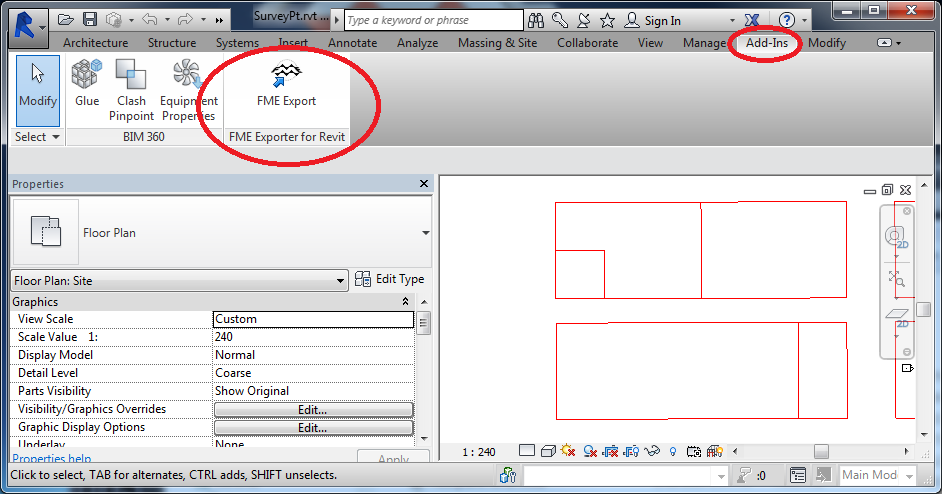The image size is (942, 494).
Task: Toggle the Detail Level rectangle icon in view bar
Action: [x=527, y=451]
